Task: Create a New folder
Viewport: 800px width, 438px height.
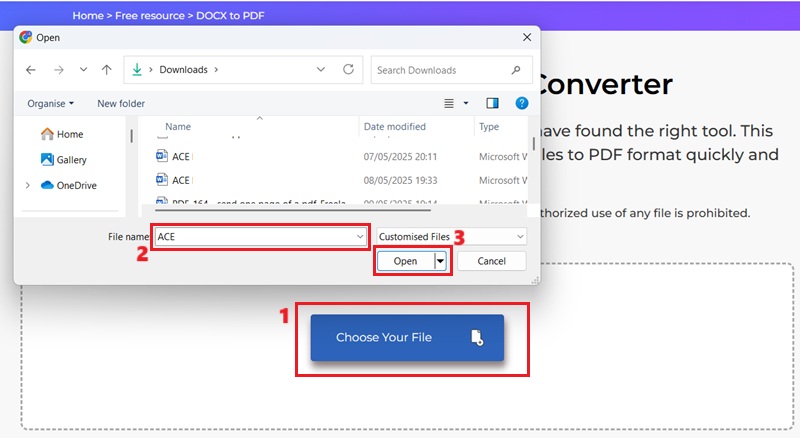Action: tap(121, 104)
